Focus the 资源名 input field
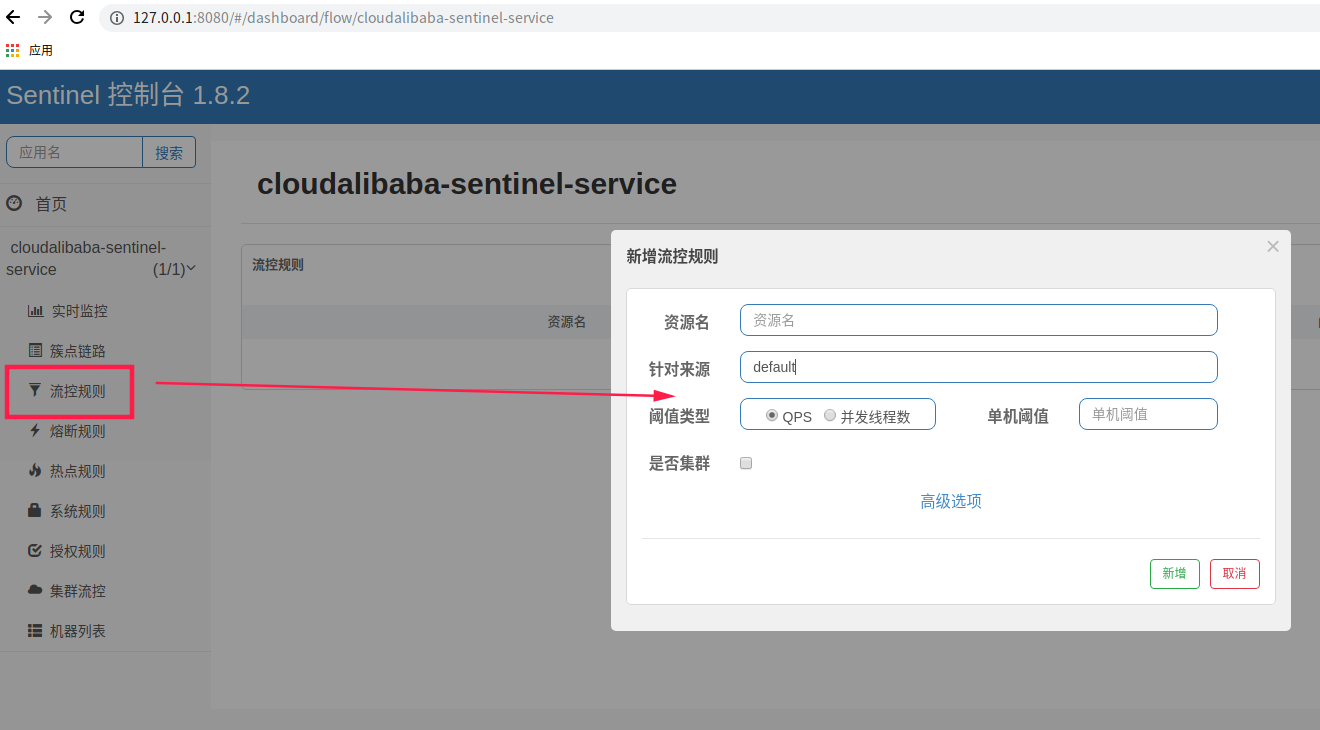Image resolution: width=1320 pixels, height=730 pixels. click(x=979, y=320)
